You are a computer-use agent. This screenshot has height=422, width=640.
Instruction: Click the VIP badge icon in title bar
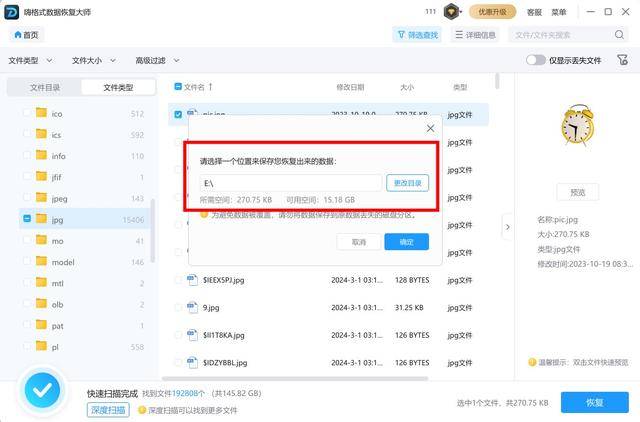[451, 12]
